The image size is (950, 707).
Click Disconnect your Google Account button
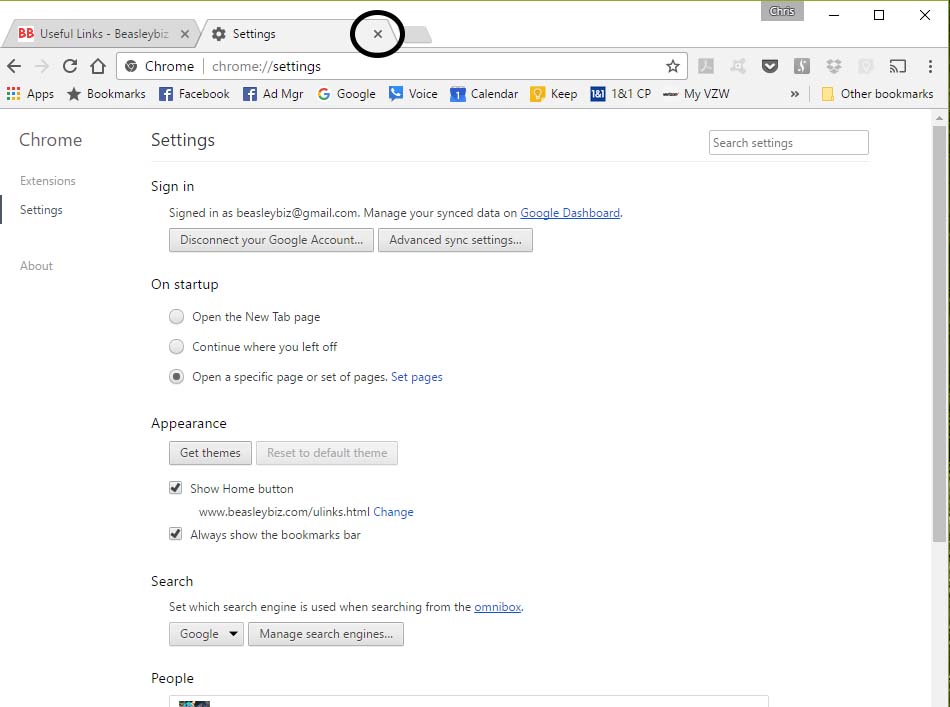click(x=271, y=240)
